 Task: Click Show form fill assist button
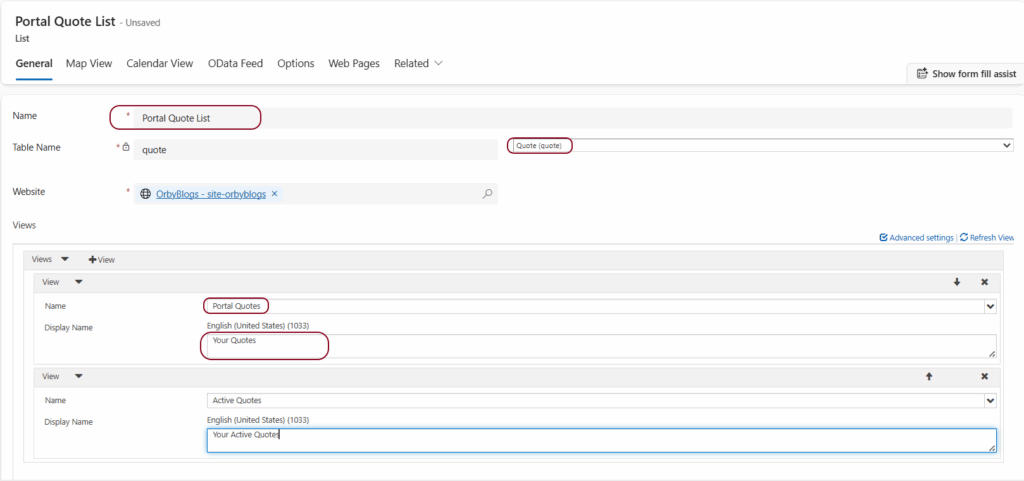[965, 74]
